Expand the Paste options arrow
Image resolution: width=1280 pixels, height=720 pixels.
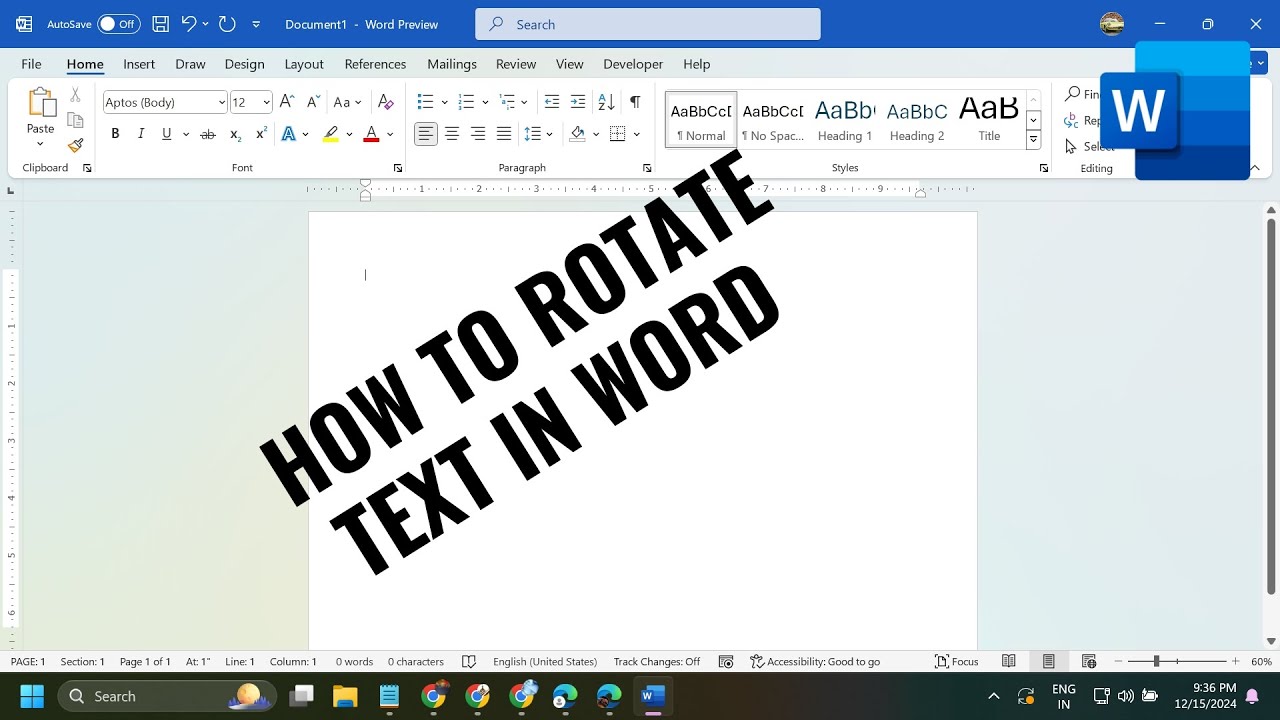point(40,144)
